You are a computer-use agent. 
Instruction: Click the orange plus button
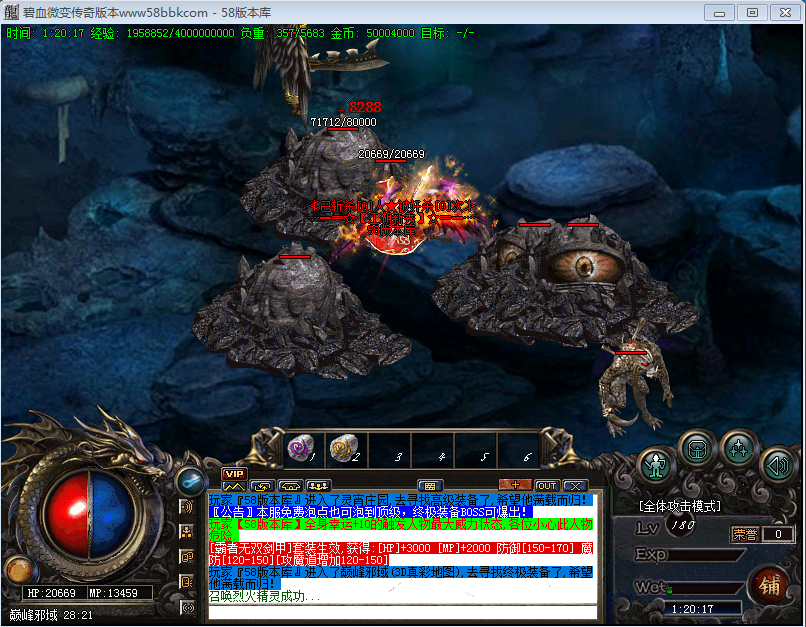click(x=515, y=485)
